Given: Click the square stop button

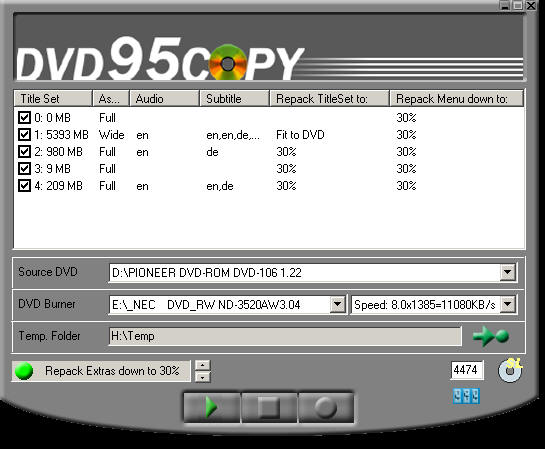Looking at the screenshot, I should (x=269, y=407).
